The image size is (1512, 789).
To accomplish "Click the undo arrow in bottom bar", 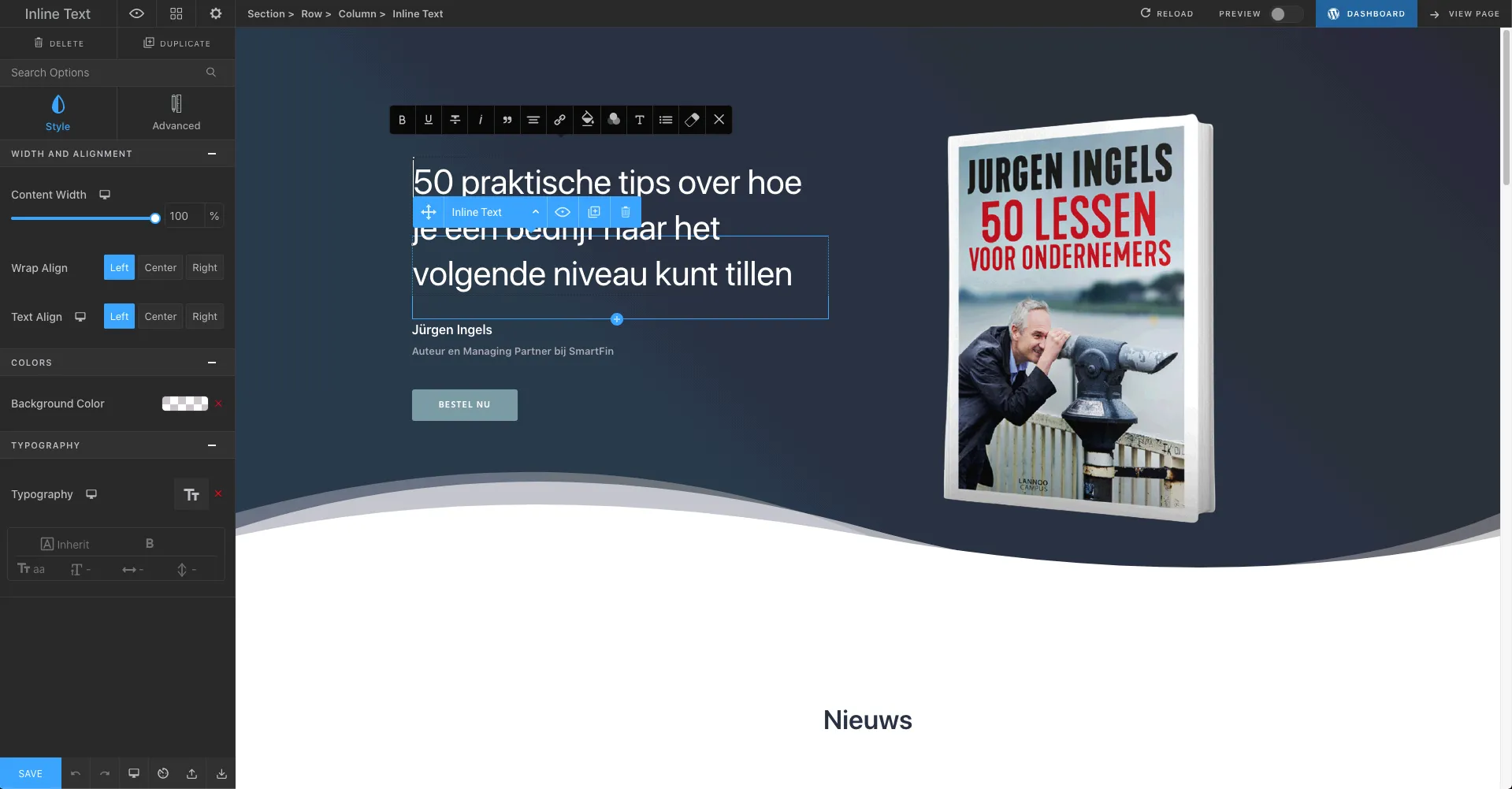I will pyautogui.click(x=76, y=773).
